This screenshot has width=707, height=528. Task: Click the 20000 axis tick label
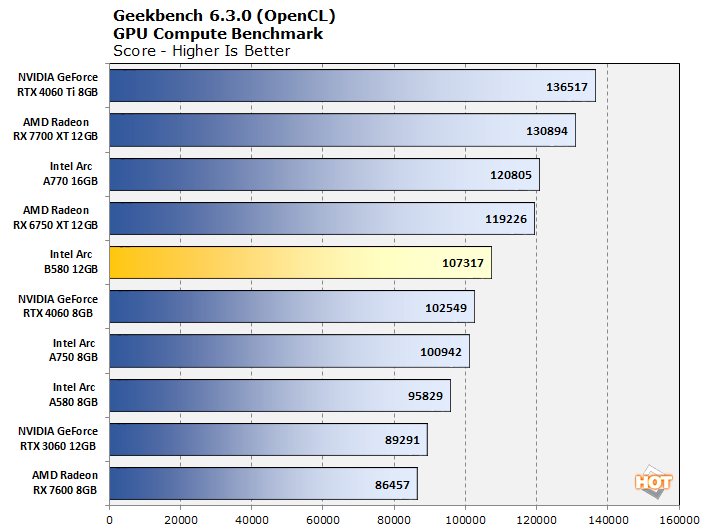click(x=181, y=520)
